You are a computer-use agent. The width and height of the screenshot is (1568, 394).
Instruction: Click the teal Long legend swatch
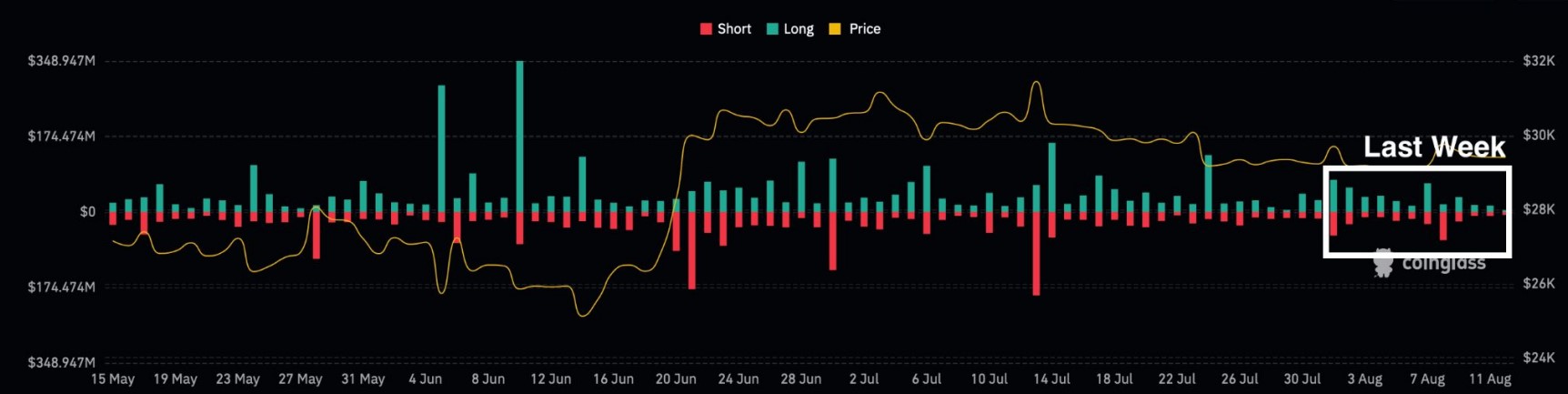coord(772,29)
